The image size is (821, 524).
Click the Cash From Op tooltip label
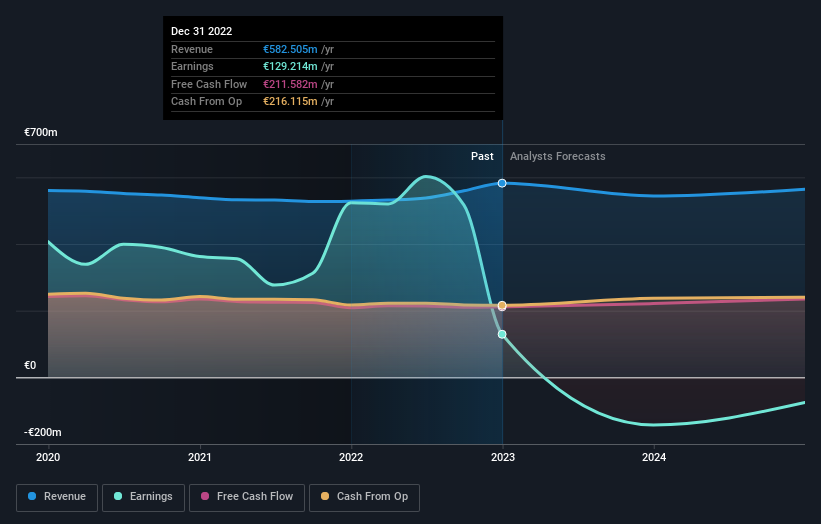pos(206,102)
